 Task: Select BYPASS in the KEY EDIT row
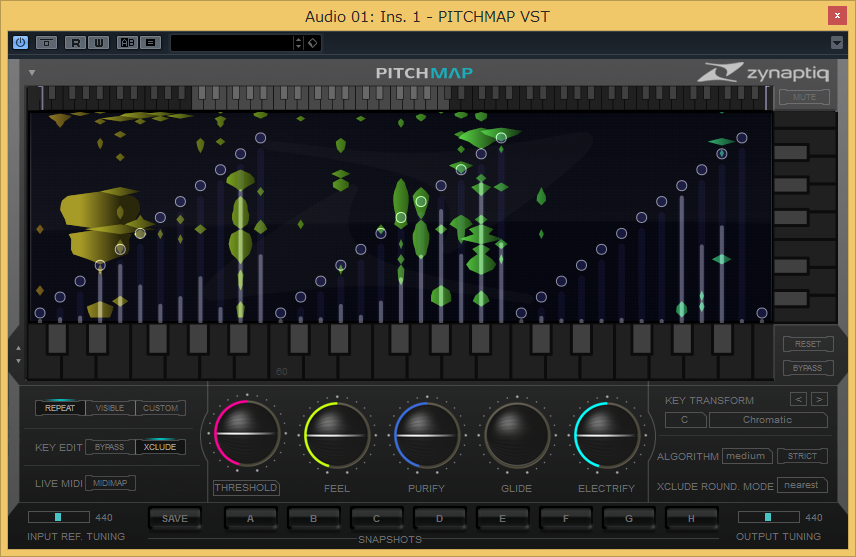110,447
